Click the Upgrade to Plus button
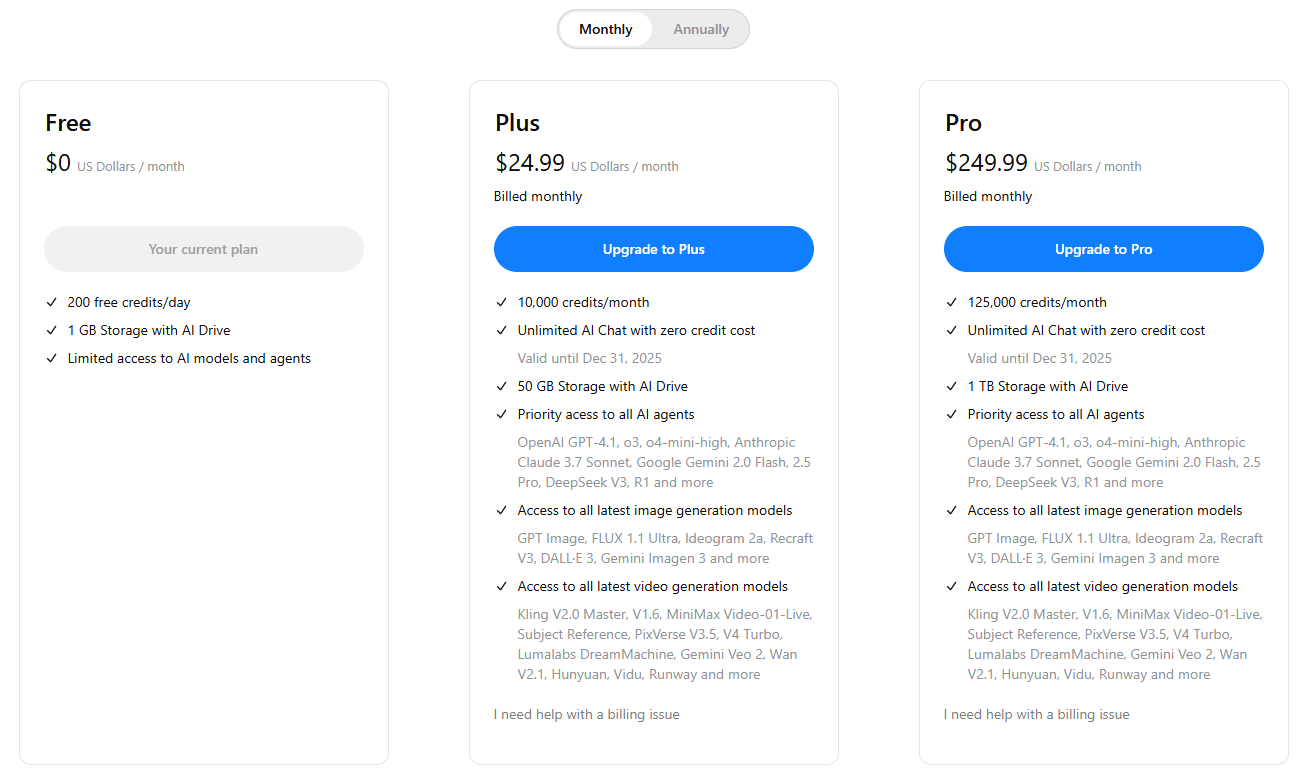 pyautogui.click(x=653, y=249)
